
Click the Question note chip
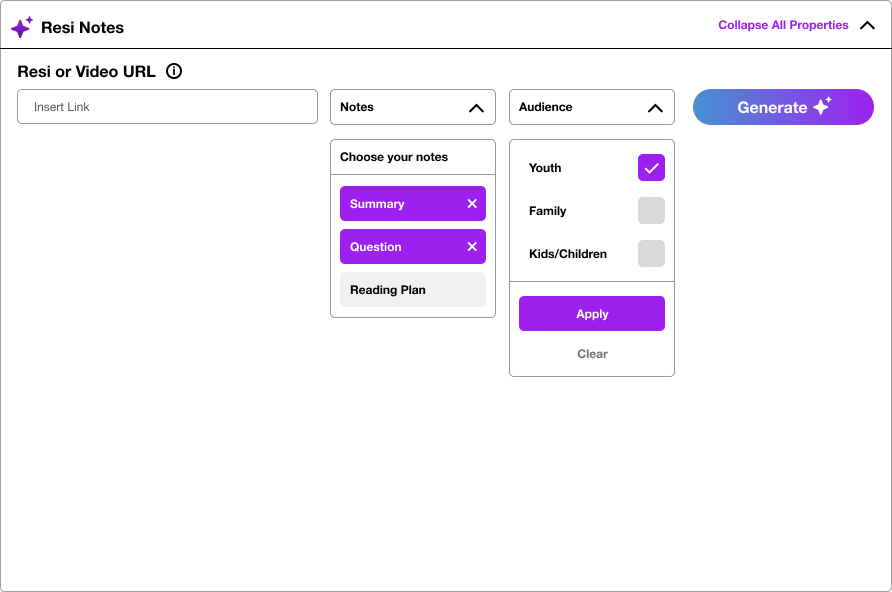click(412, 247)
